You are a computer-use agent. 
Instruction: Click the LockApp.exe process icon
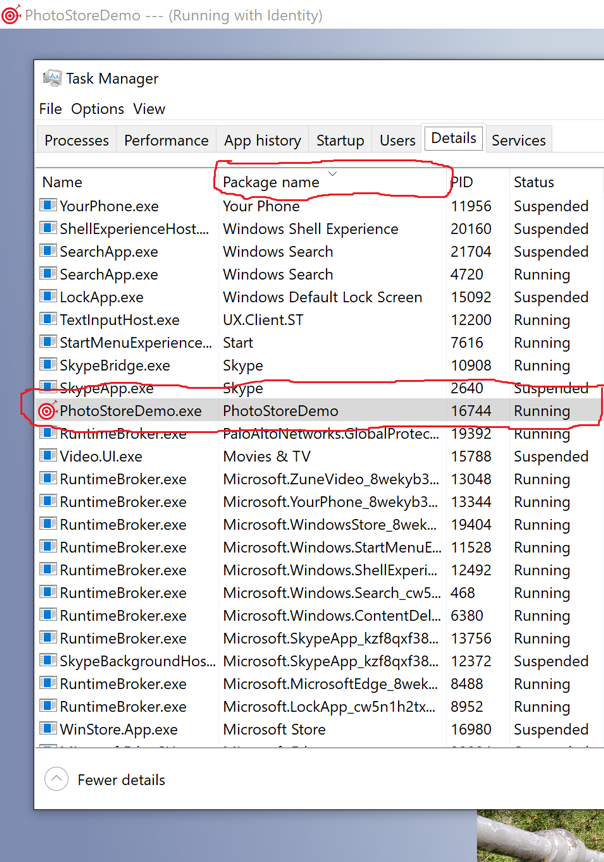click(47, 297)
